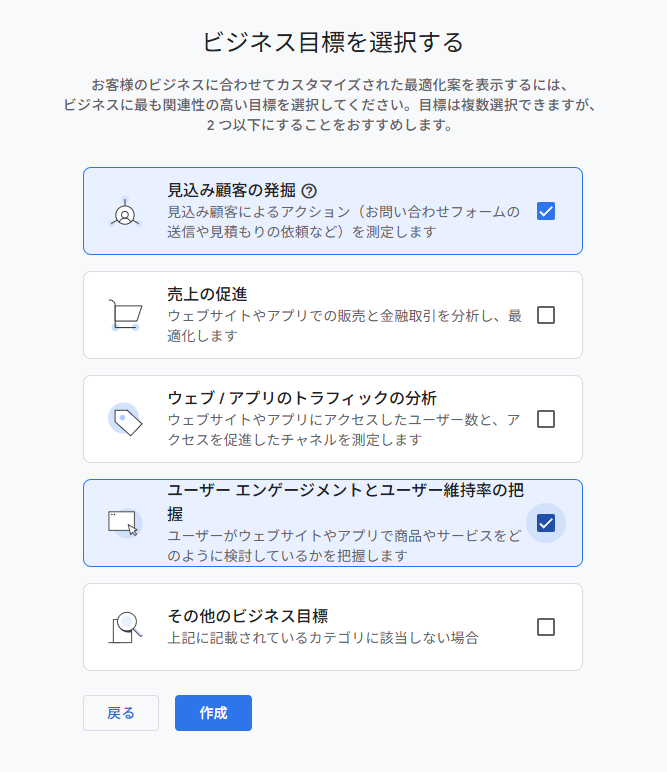Screen dimensions: 667x772
Task: Tick the その他のビジネス目標 checkbox
Action: (x=545, y=627)
